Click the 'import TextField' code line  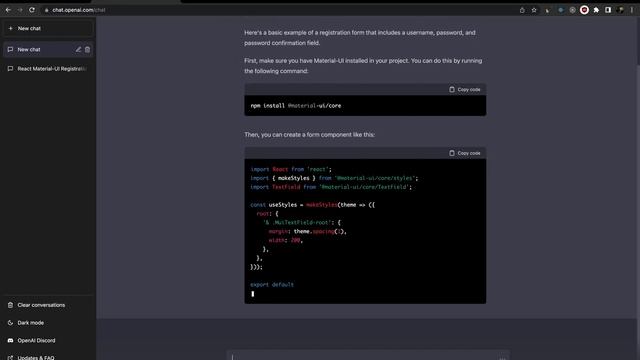pyautogui.click(x=331, y=187)
